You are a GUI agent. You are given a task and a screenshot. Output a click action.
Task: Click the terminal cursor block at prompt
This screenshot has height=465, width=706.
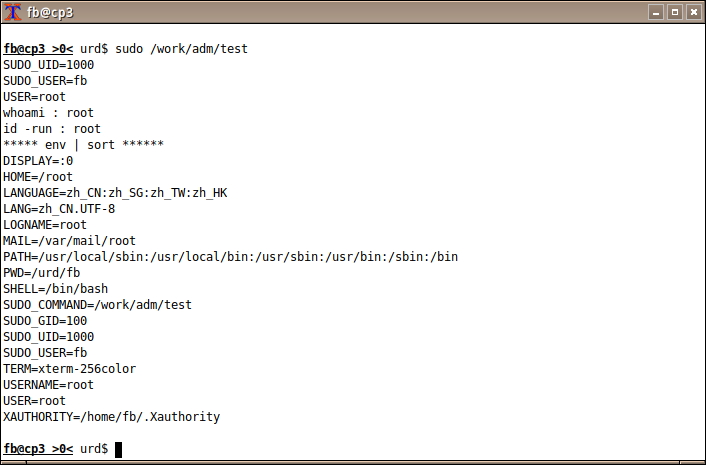(x=118, y=450)
